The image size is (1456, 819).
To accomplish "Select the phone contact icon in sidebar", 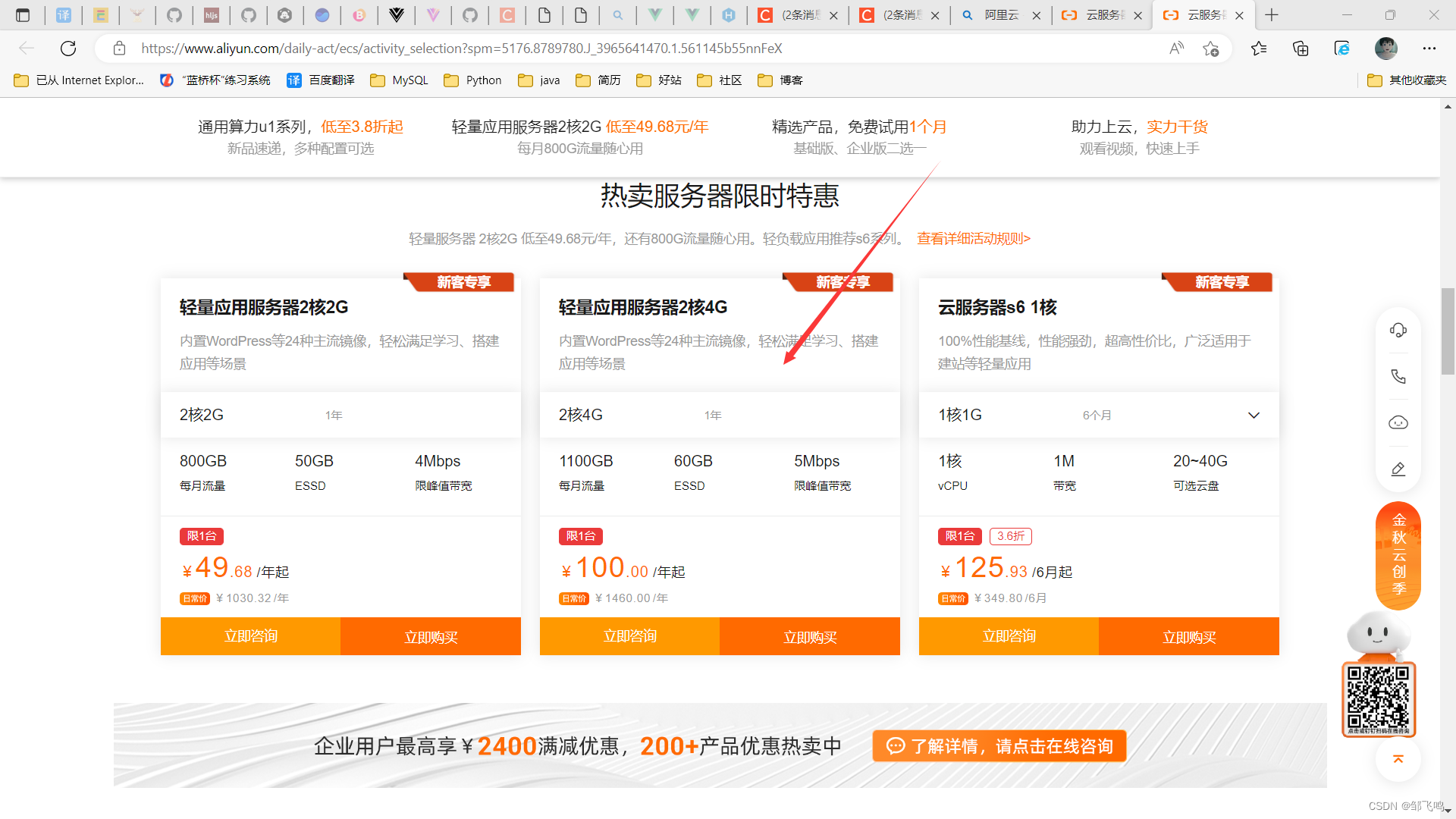I will 1398,376.
